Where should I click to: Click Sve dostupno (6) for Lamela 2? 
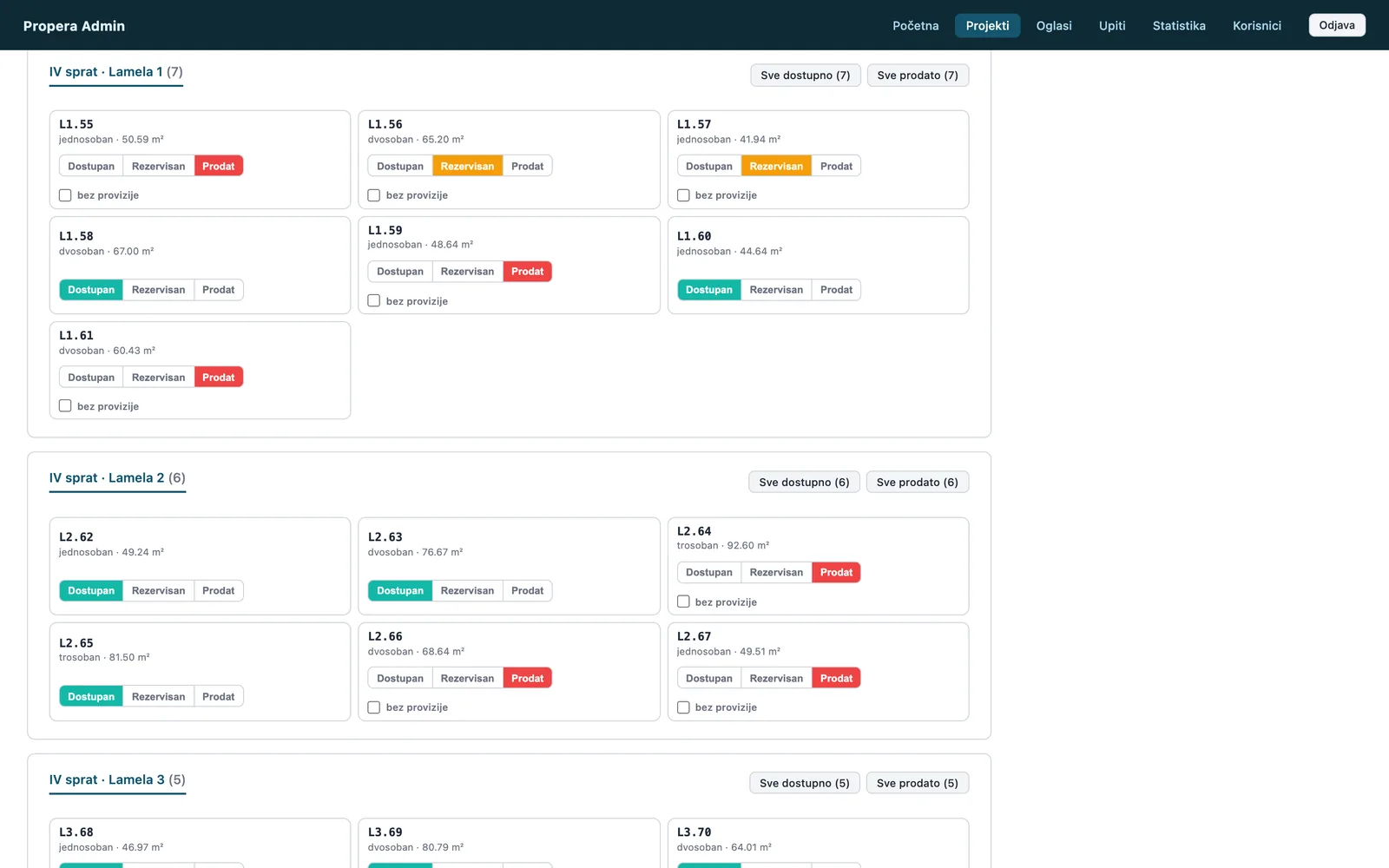click(804, 483)
